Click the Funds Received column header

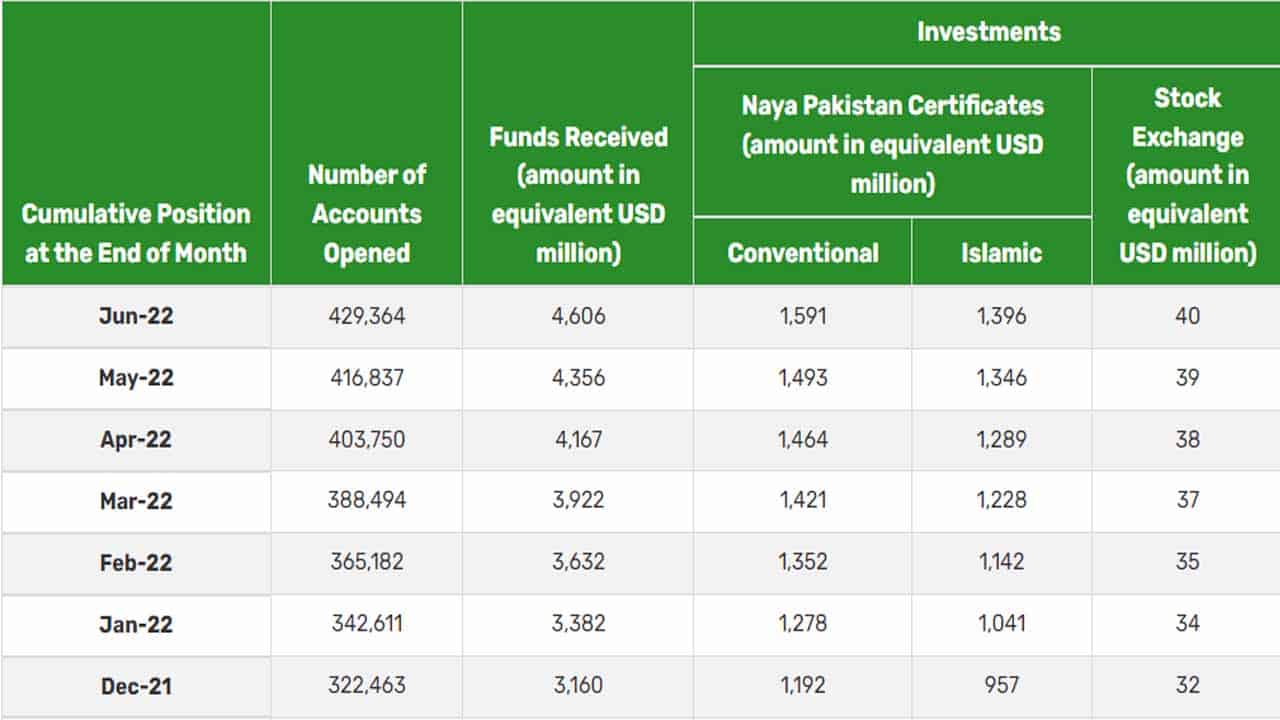click(x=578, y=195)
